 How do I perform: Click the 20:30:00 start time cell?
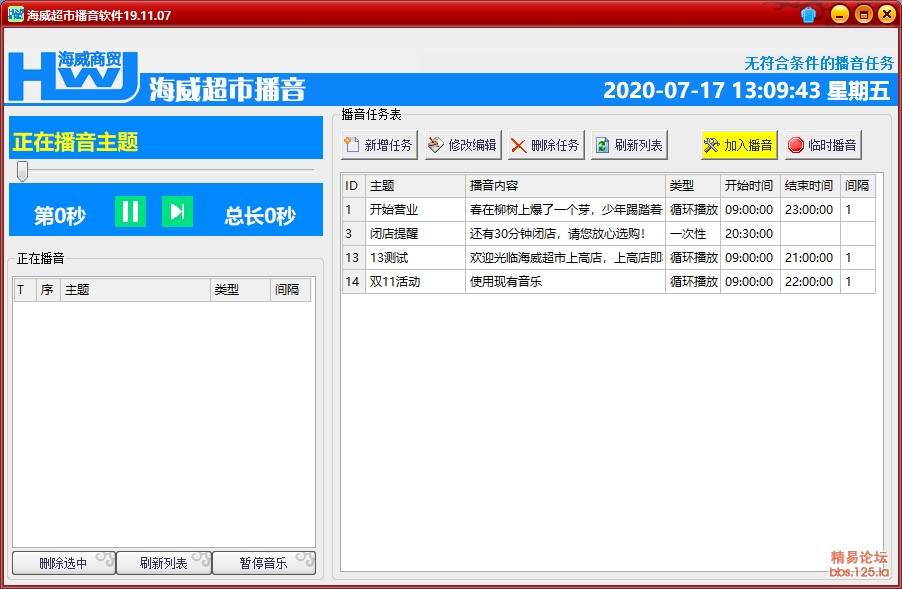coord(750,234)
